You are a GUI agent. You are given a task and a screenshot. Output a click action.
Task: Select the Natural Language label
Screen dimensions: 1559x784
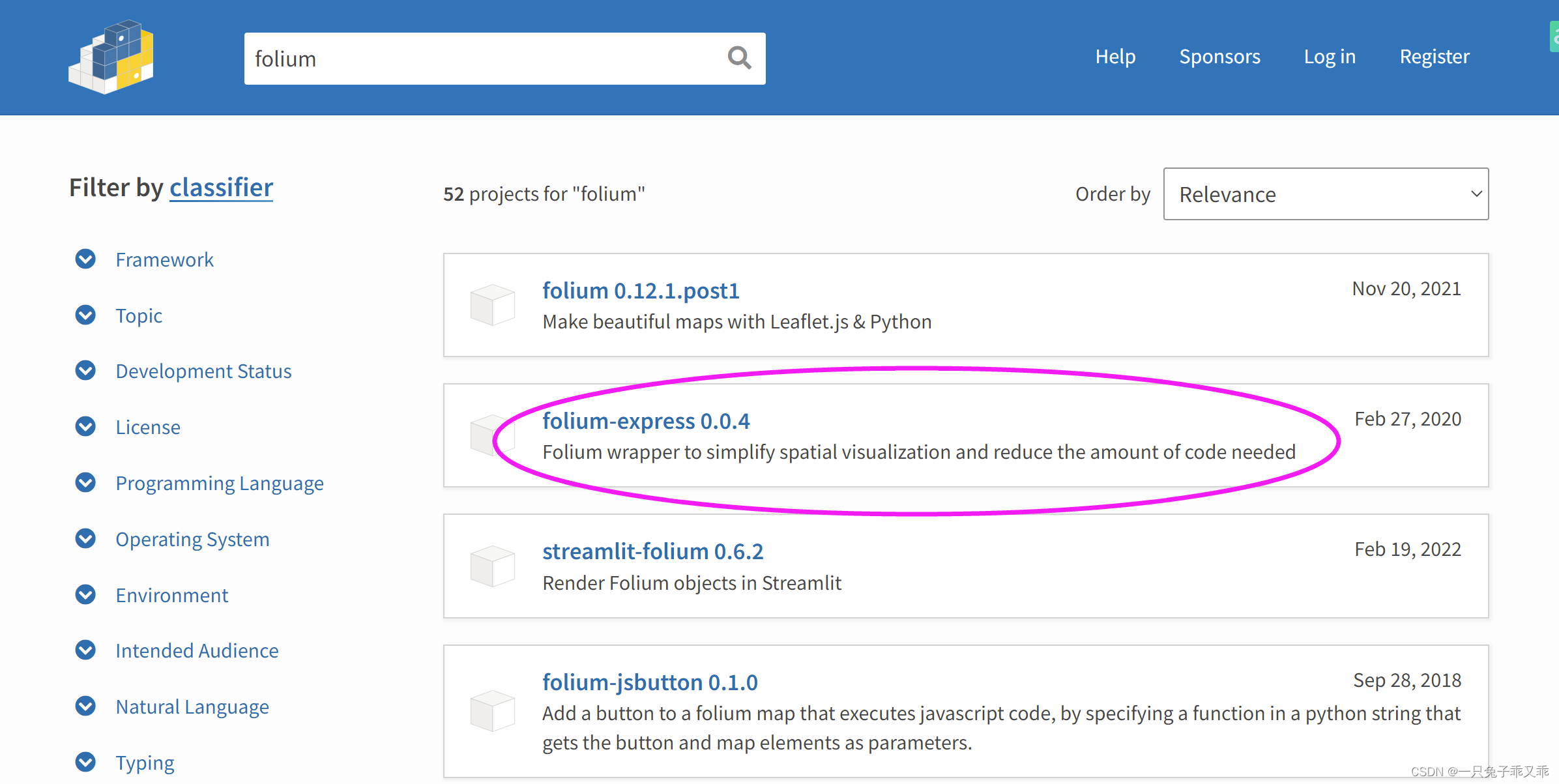(x=192, y=706)
